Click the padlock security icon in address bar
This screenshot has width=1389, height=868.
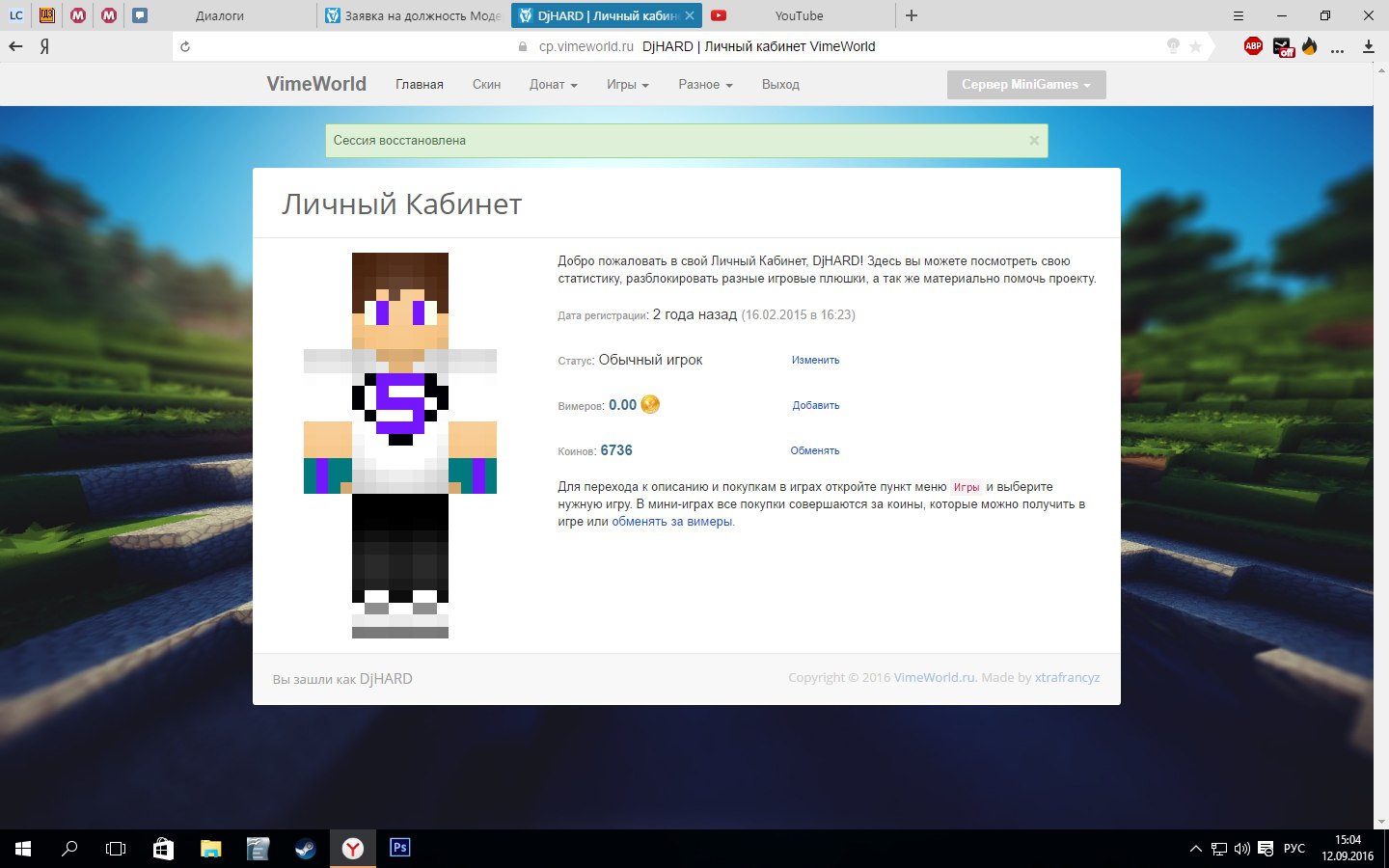coord(523,46)
